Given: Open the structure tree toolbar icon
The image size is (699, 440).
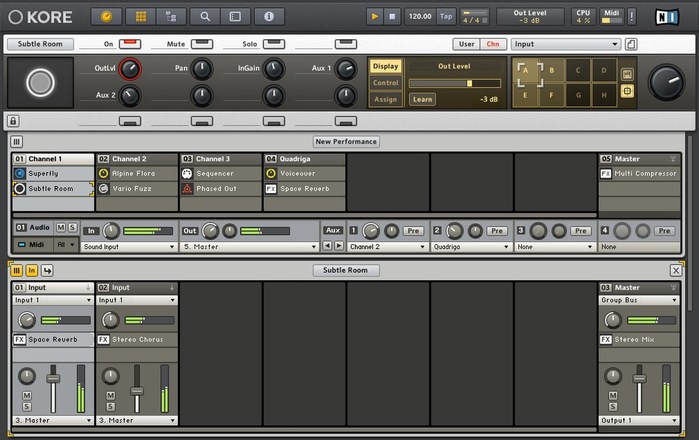Looking at the screenshot, I should [171, 17].
